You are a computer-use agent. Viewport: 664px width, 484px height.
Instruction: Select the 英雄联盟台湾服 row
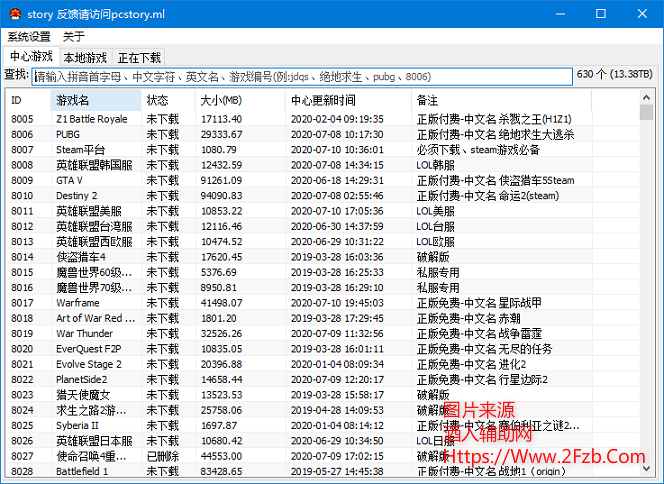323,226
